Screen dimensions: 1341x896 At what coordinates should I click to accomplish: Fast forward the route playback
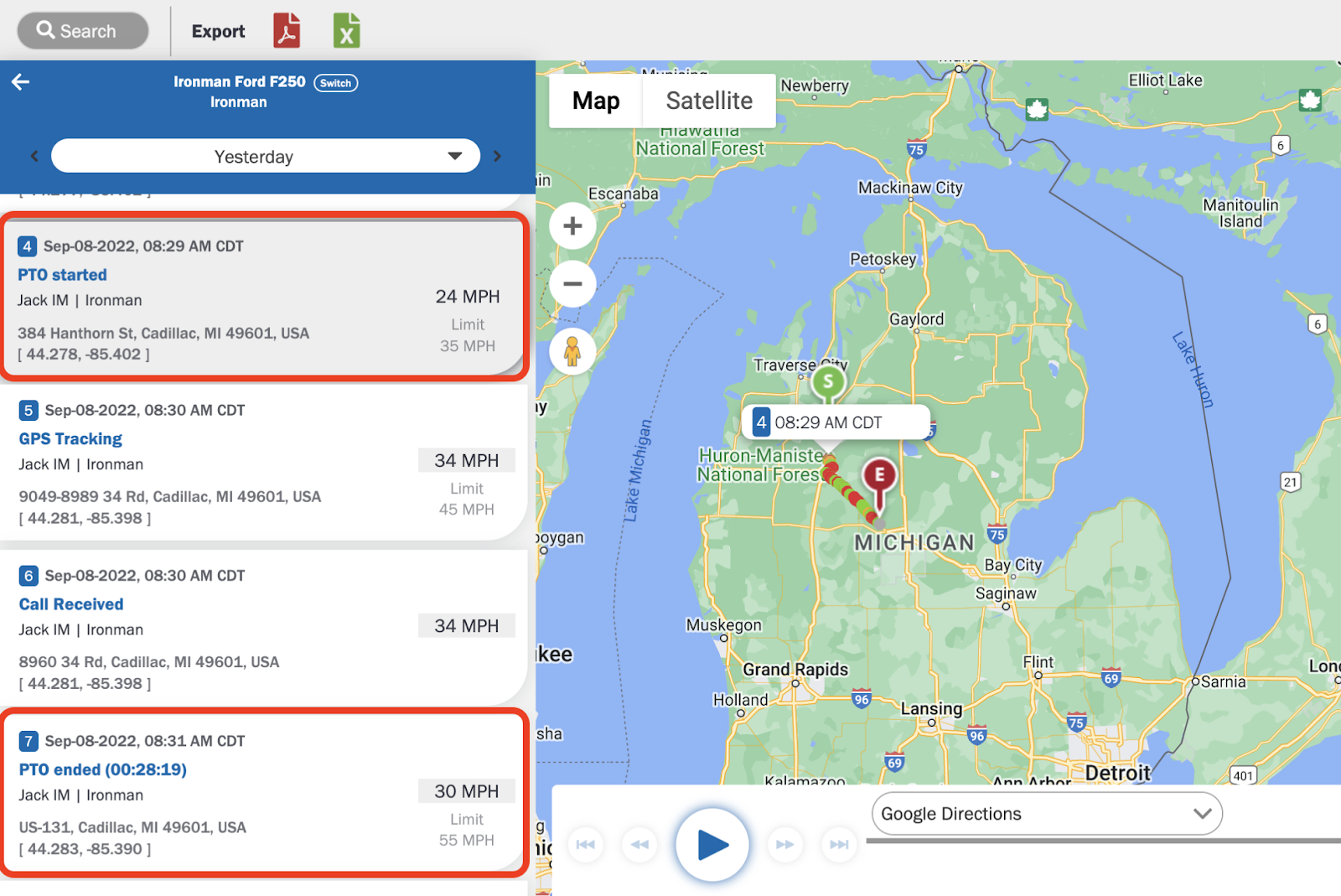pos(784,844)
